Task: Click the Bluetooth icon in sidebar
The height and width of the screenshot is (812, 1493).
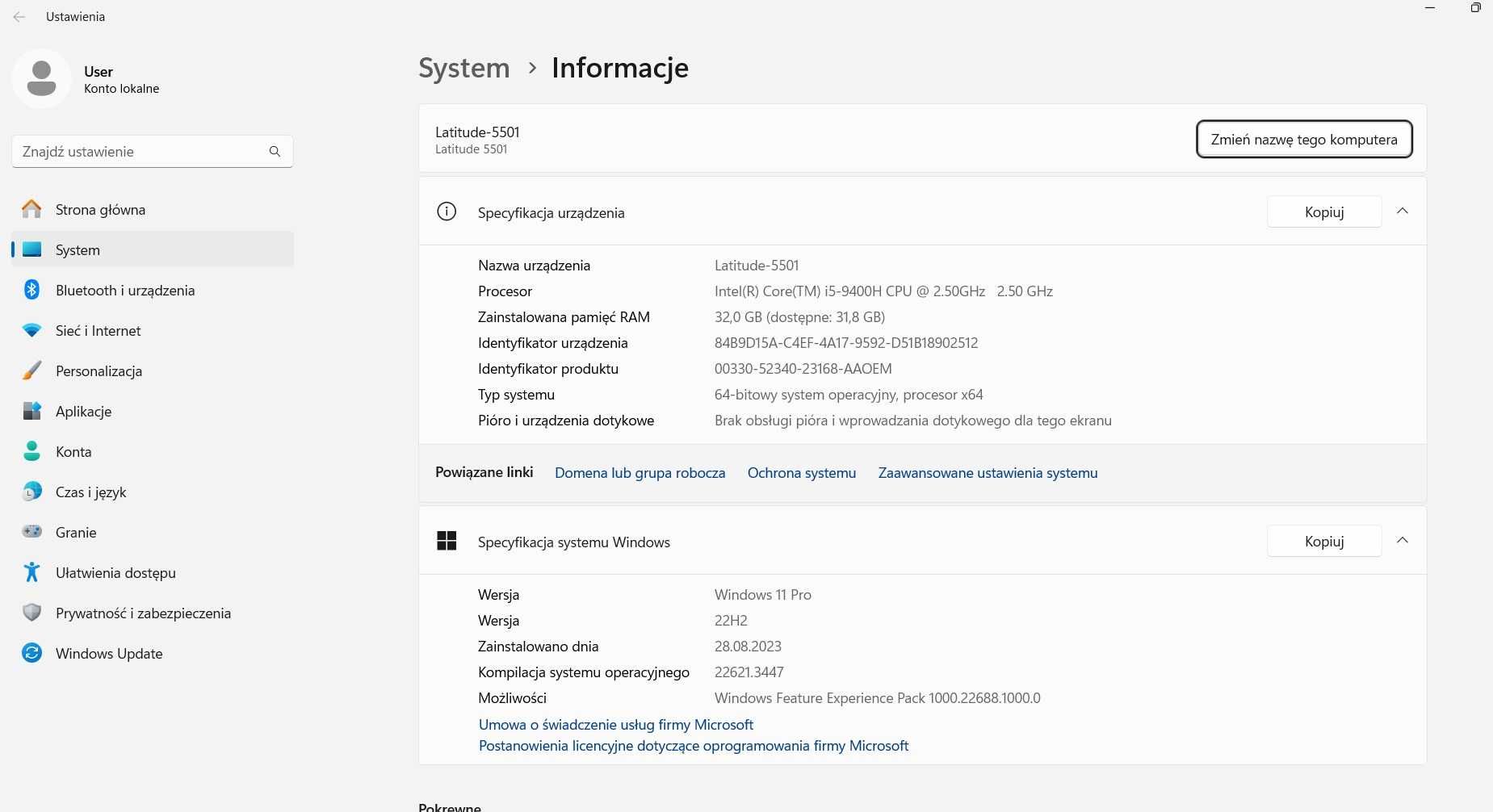Action: 31,290
